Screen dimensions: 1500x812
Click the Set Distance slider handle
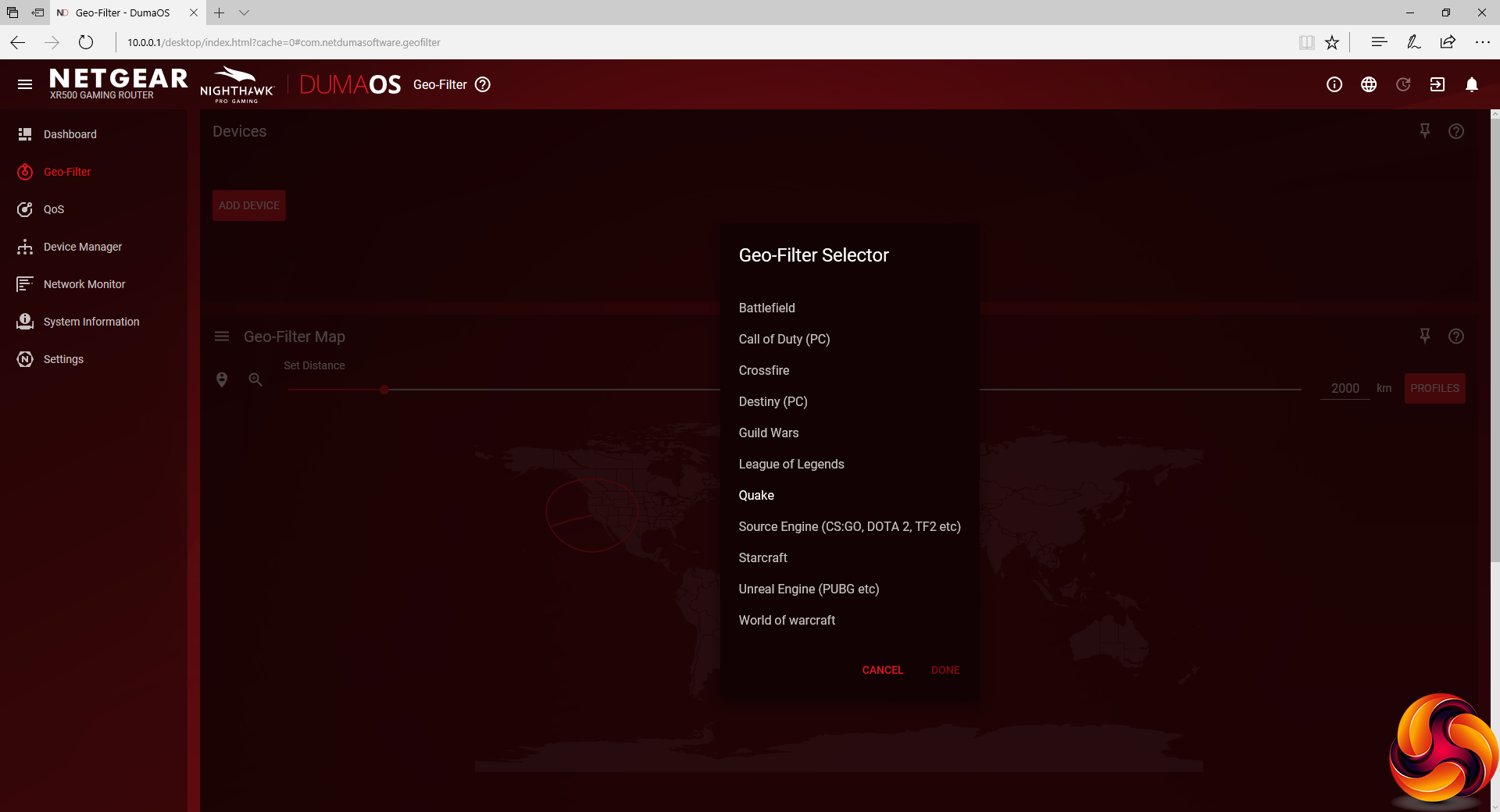384,389
